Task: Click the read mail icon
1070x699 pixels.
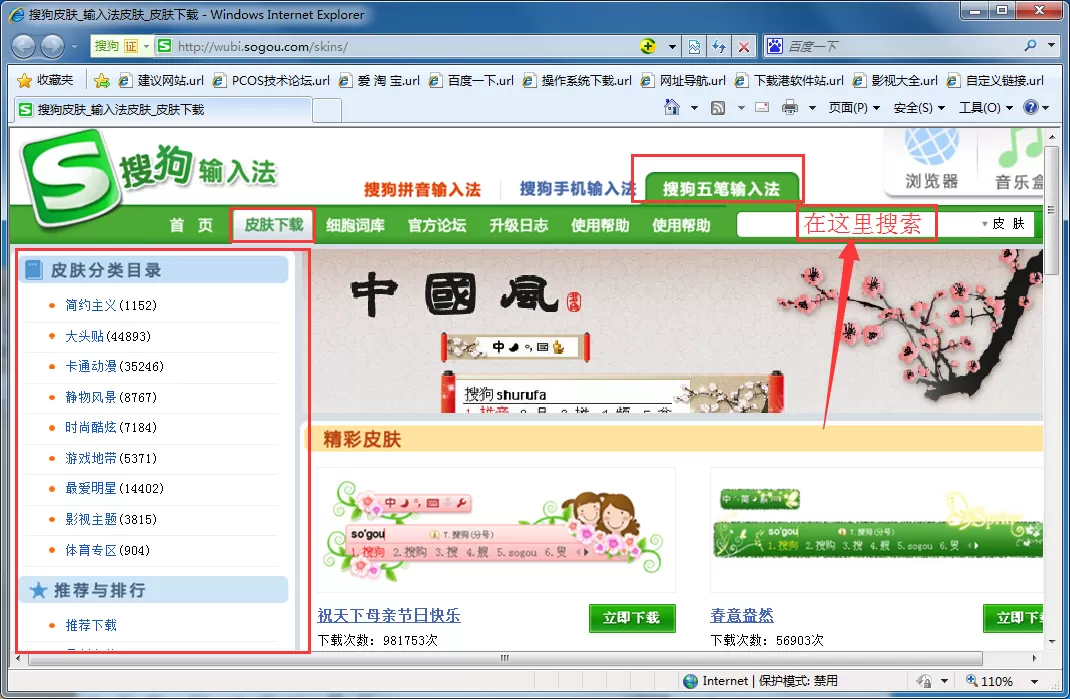Action: [x=762, y=108]
